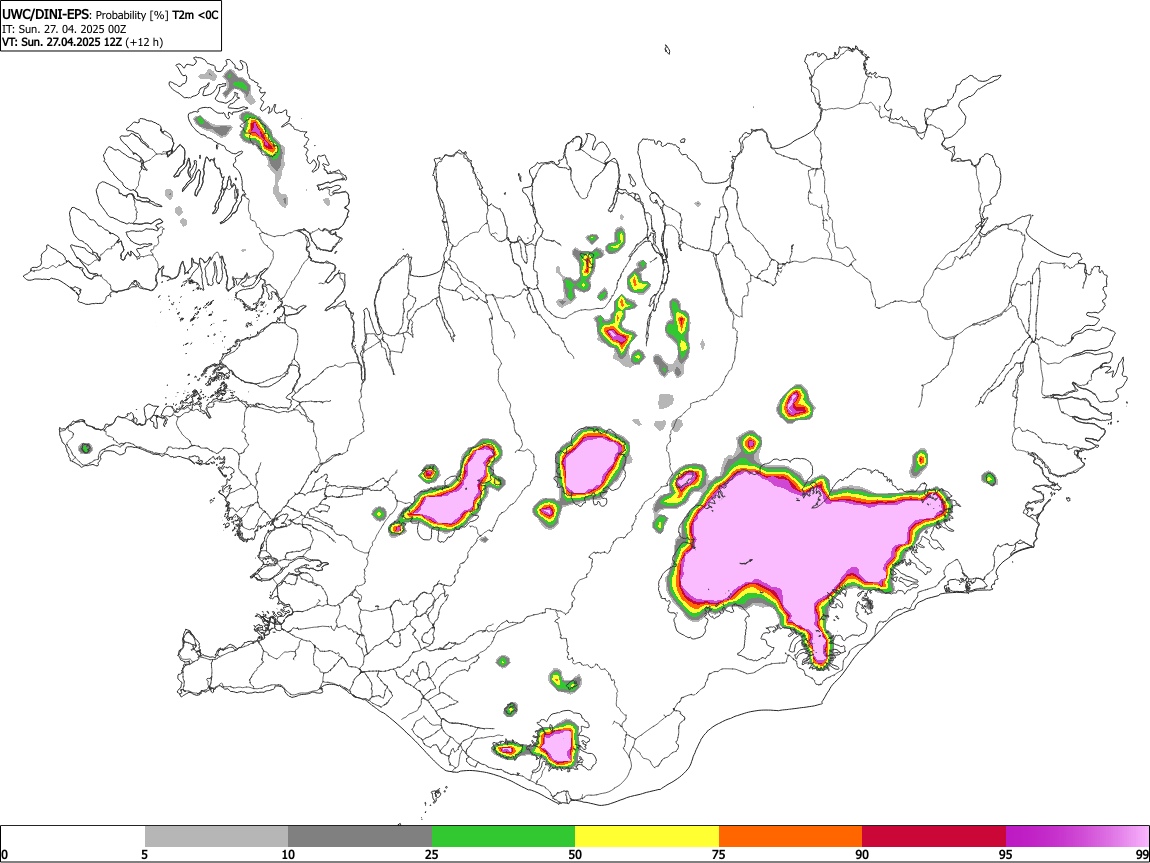This screenshot has height=863, width=1150.
Task: Click the orange 75-90 legend swatch
Action: coord(791,837)
